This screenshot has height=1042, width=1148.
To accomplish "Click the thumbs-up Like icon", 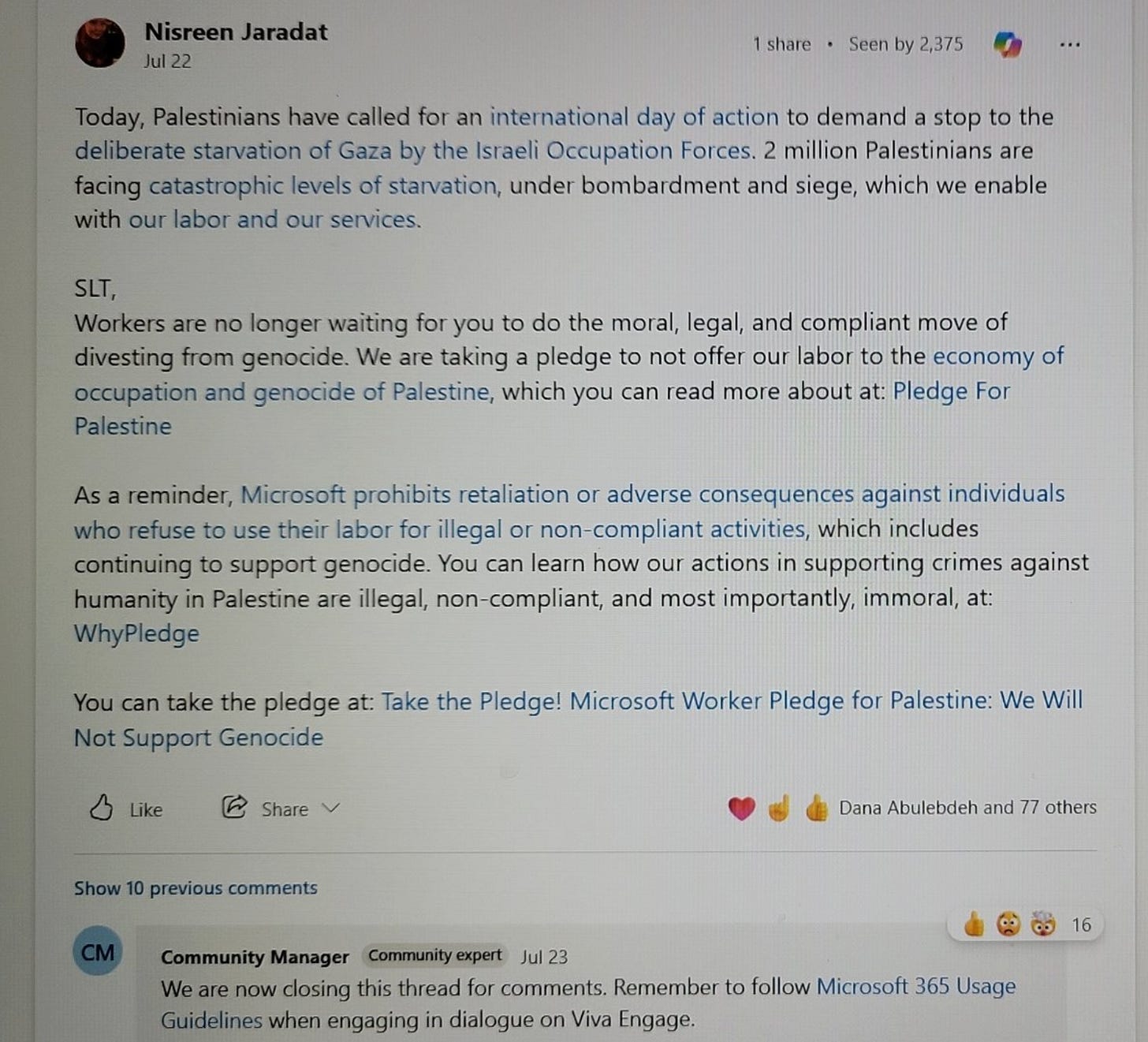I will [101, 808].
